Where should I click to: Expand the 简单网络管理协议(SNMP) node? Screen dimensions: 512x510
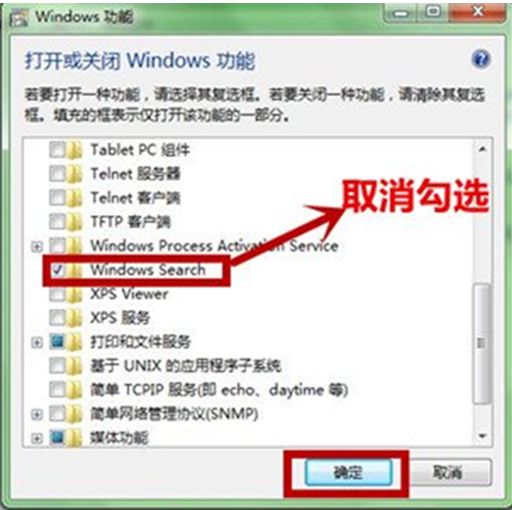click(x=37, y=415)
